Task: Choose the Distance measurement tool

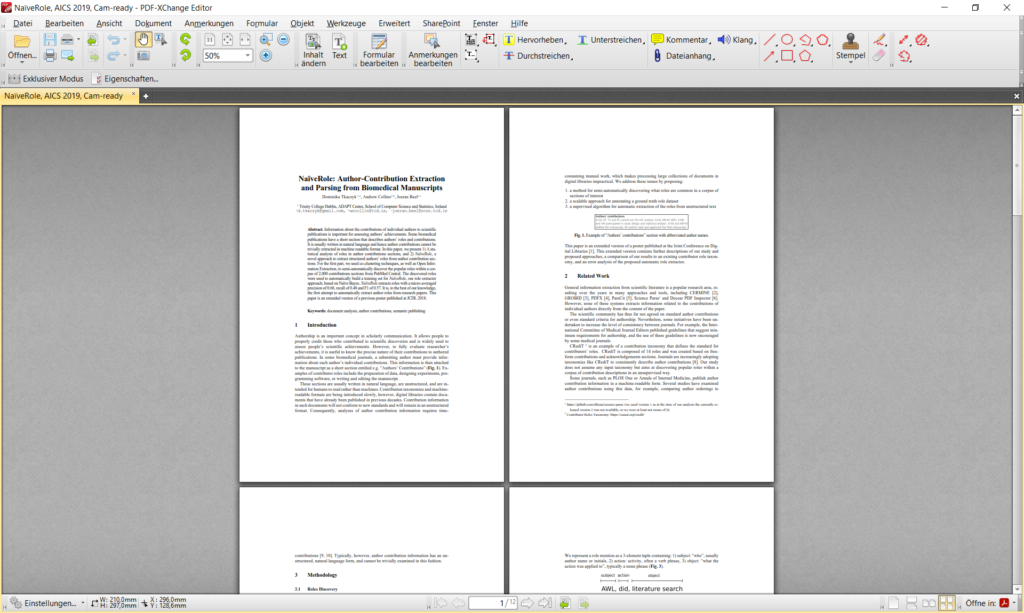Action: coord(904,40)
